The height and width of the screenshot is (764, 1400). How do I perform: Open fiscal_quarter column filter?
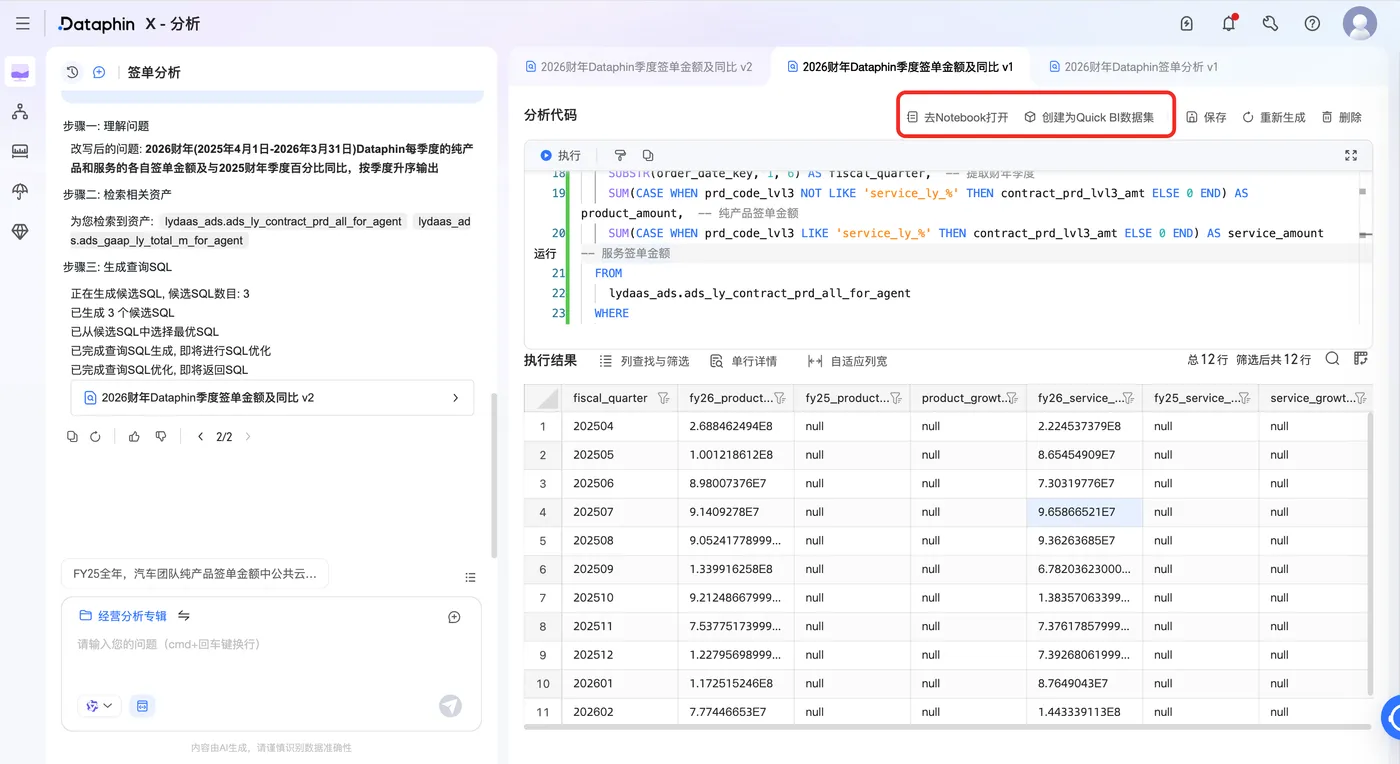[x=663, y=398]
